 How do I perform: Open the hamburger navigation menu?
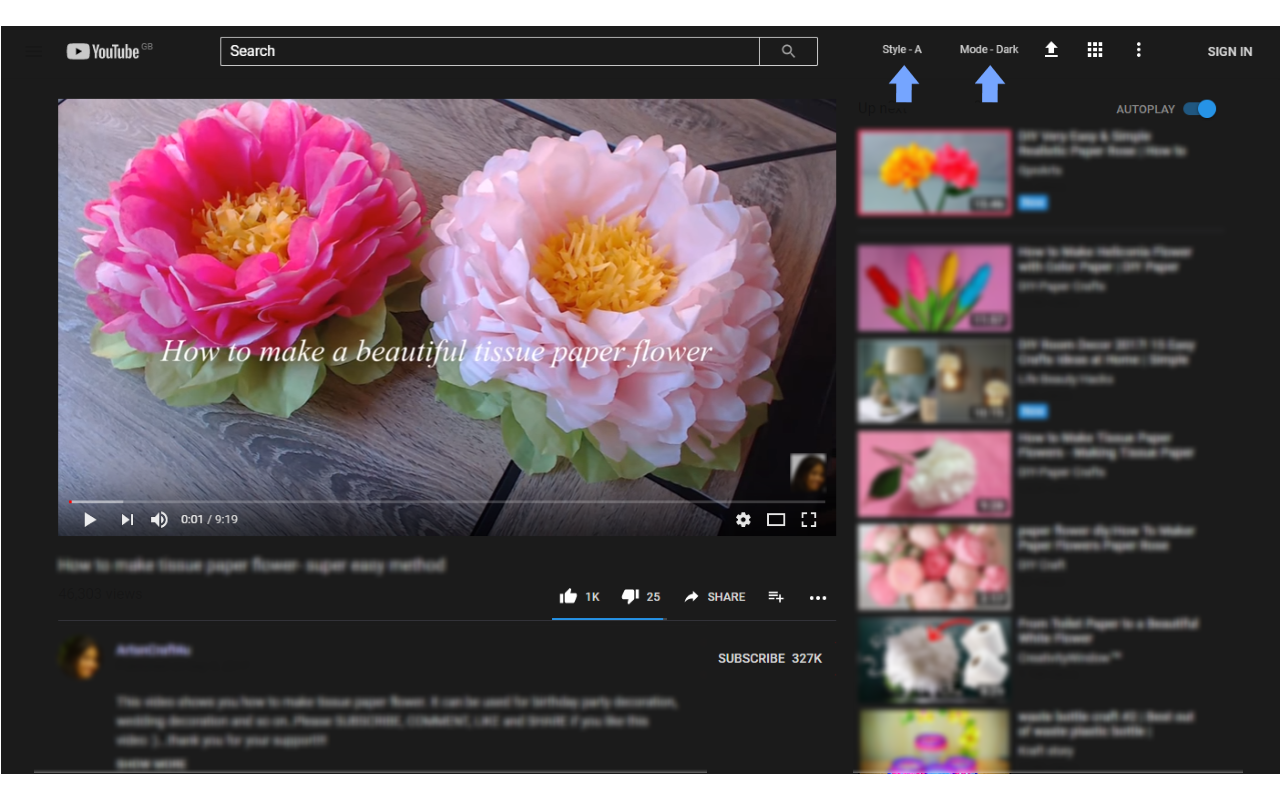point(33,51)
